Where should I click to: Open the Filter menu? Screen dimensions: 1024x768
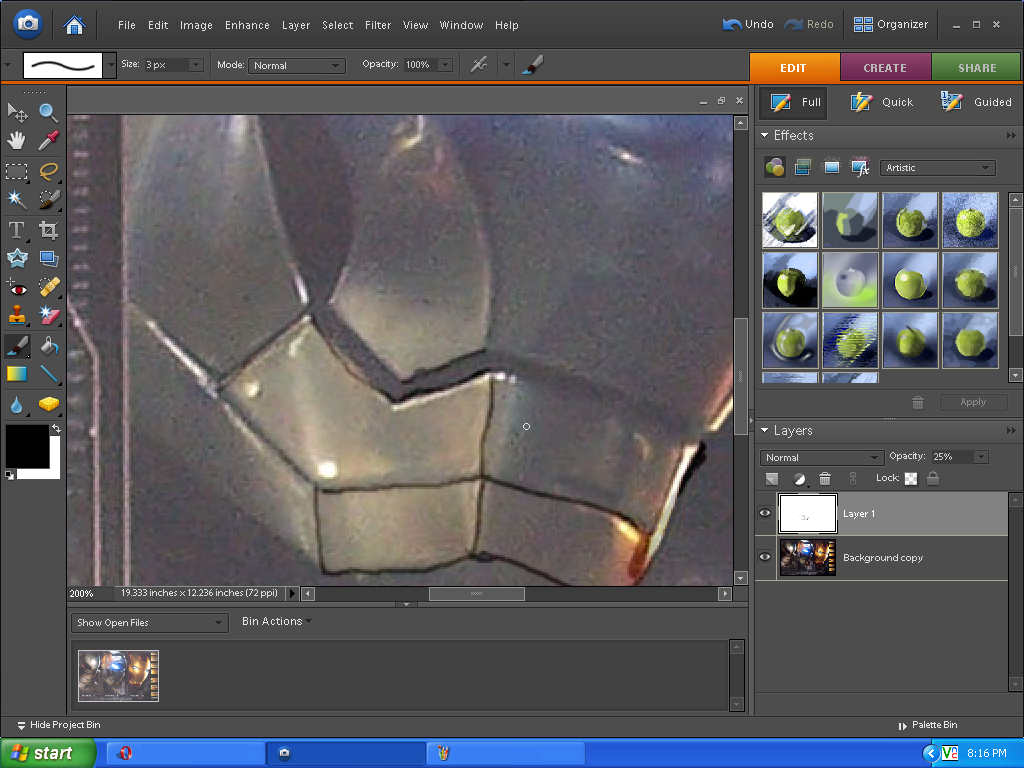377,25
